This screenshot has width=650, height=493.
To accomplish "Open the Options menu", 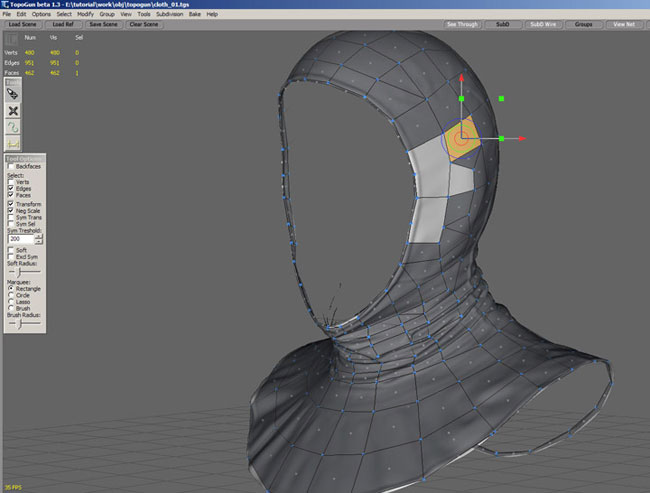I will coord(41,14).
